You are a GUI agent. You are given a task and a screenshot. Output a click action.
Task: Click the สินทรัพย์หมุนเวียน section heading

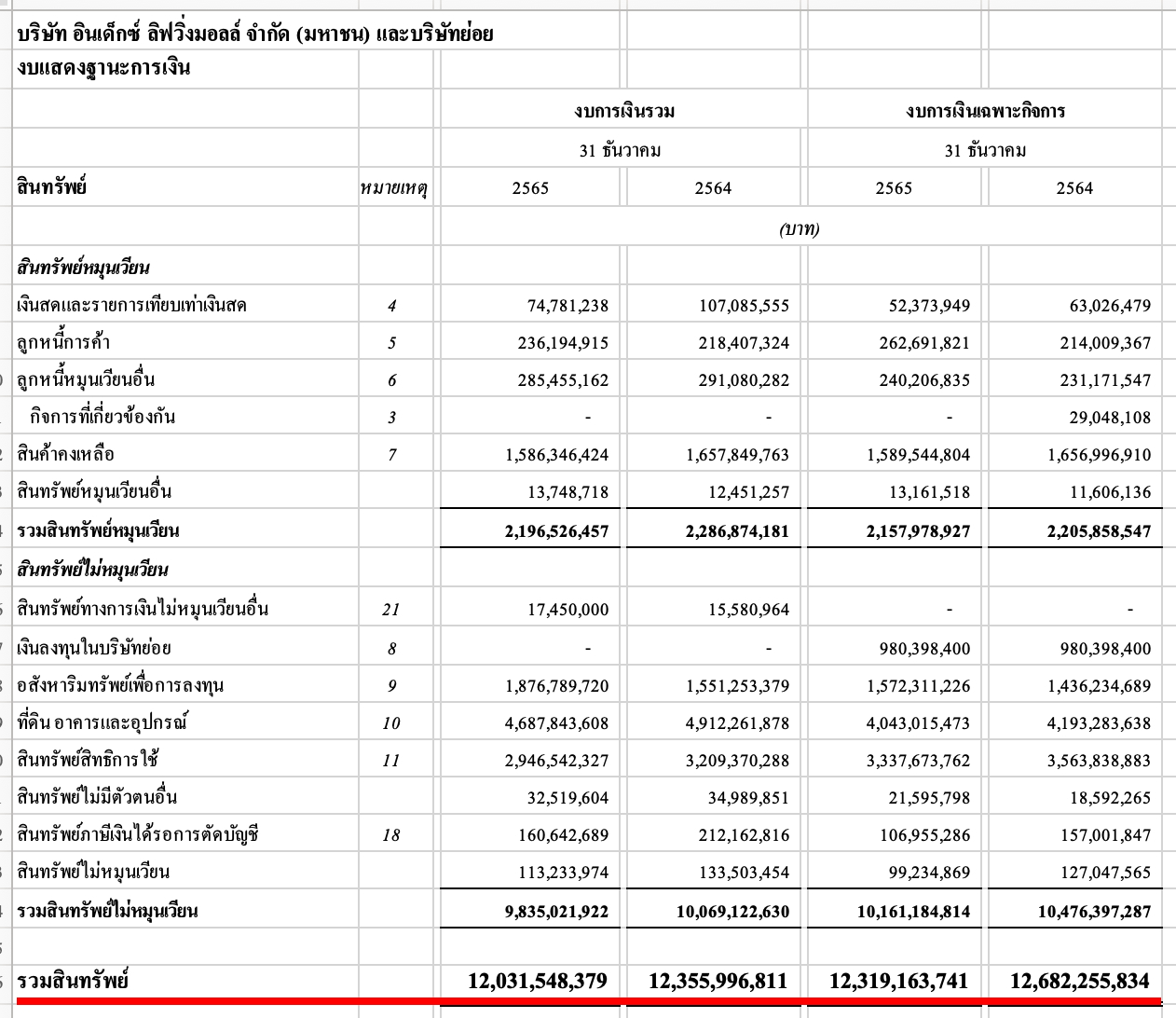83,268
